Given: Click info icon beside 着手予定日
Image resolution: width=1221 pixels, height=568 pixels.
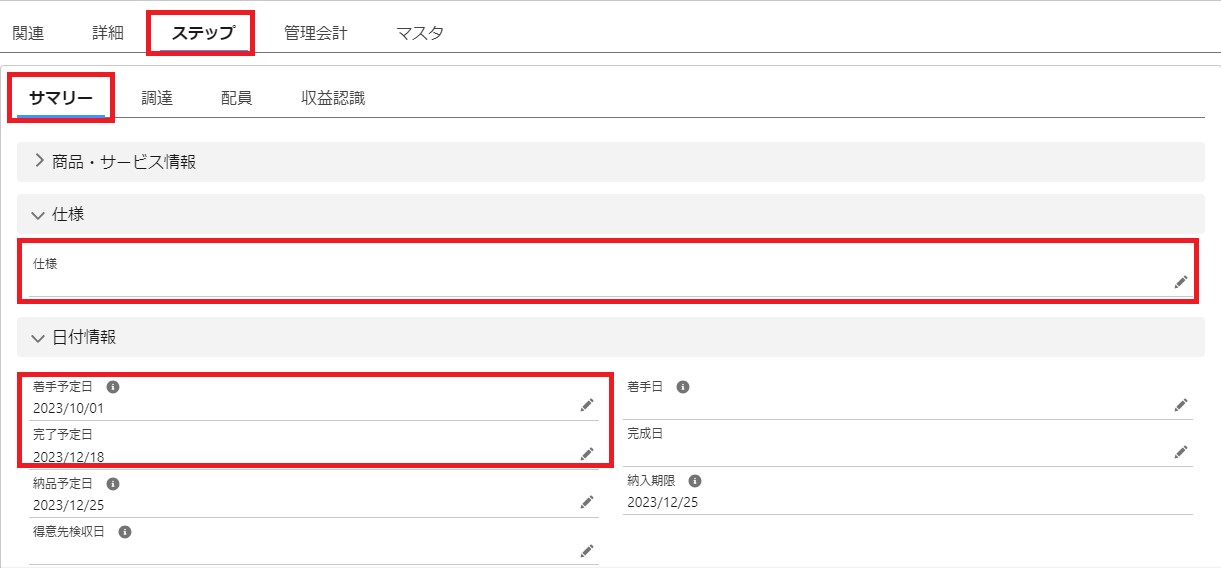Looking at the screenshot, I should (x=113, y=386).
